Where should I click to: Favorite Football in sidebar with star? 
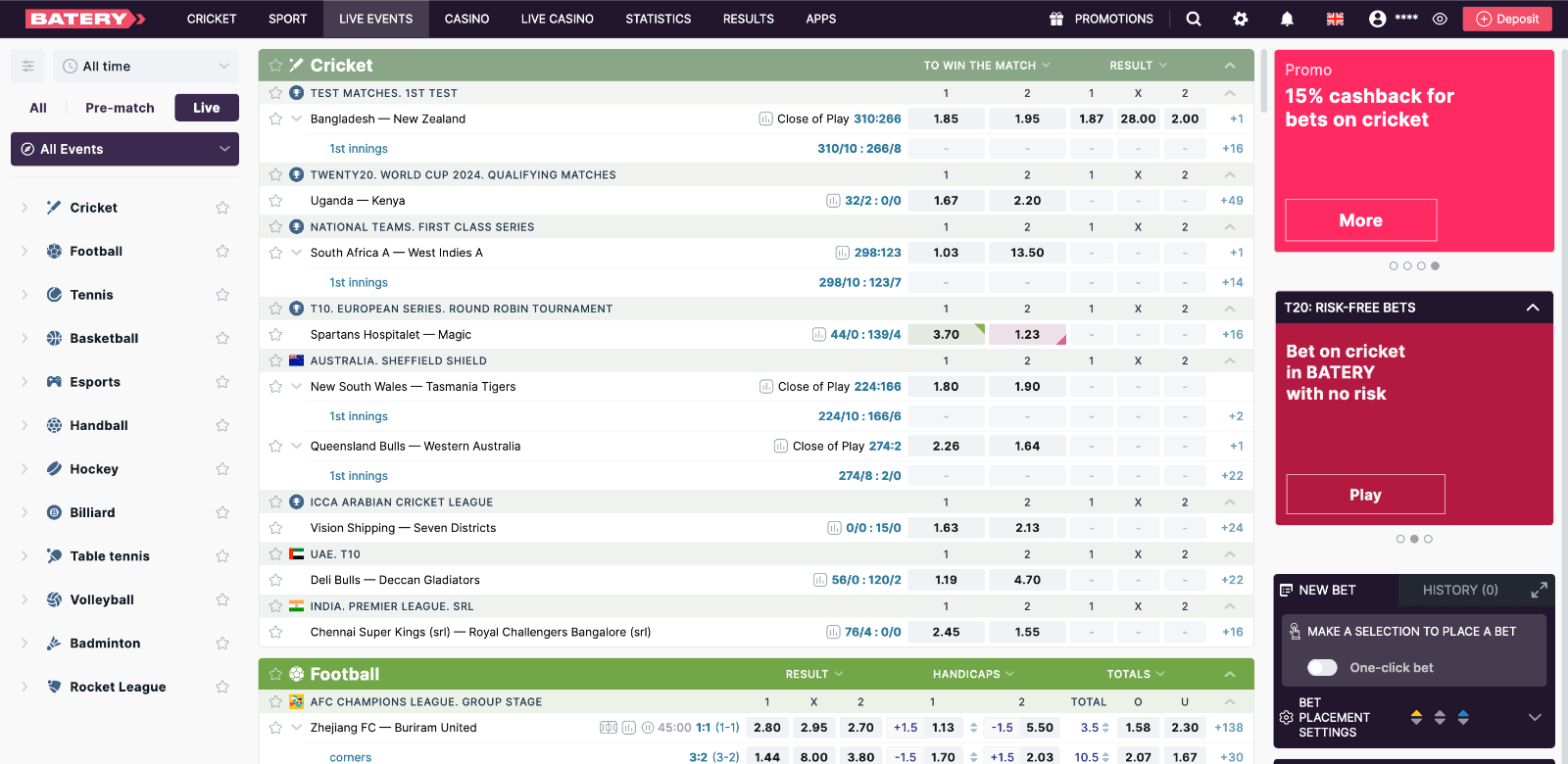pos(222,251)
